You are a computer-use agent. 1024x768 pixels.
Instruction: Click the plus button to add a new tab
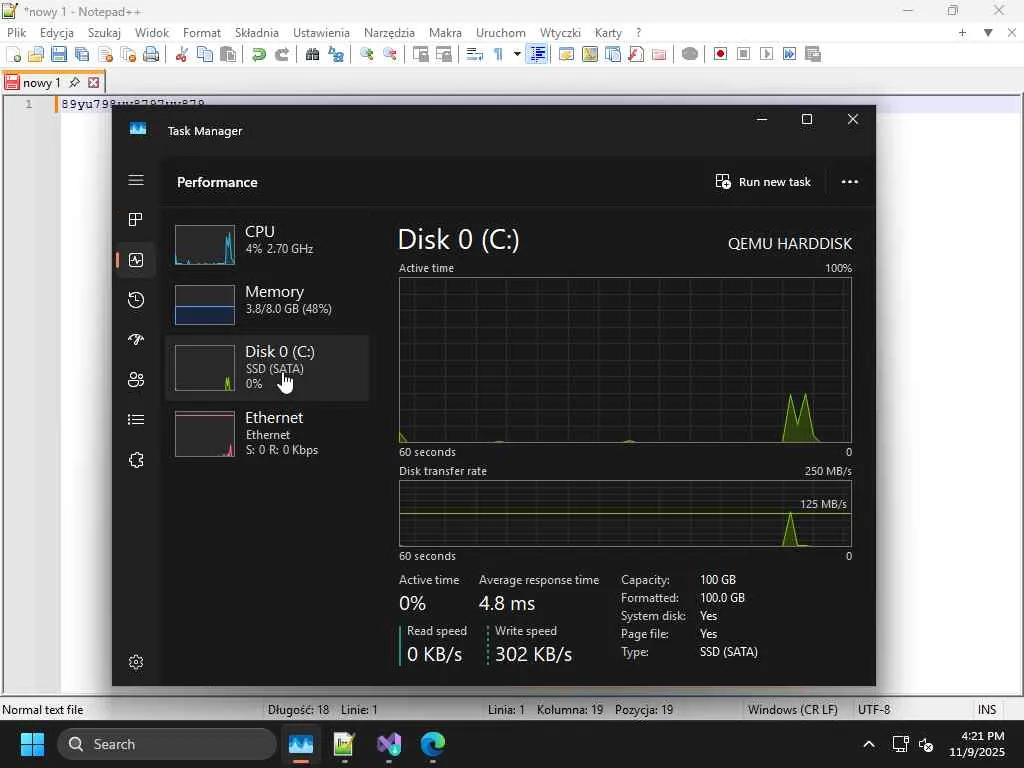coord(962,33)
